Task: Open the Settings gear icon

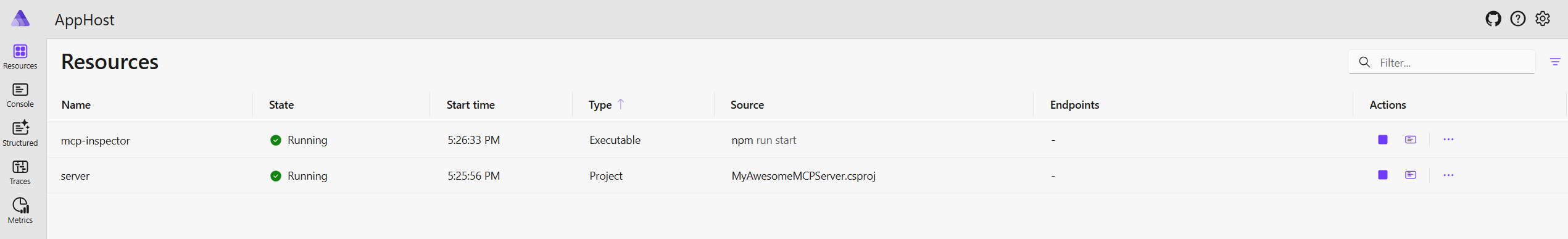Action: (1542, 19)
